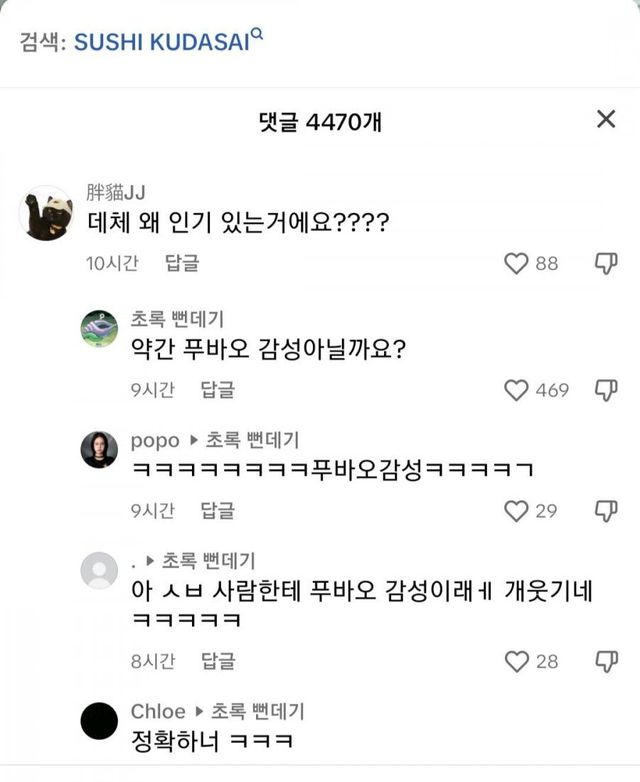The image size is (640, 782).
Task: Reply to popo's comment
Action: click(217, 511)
